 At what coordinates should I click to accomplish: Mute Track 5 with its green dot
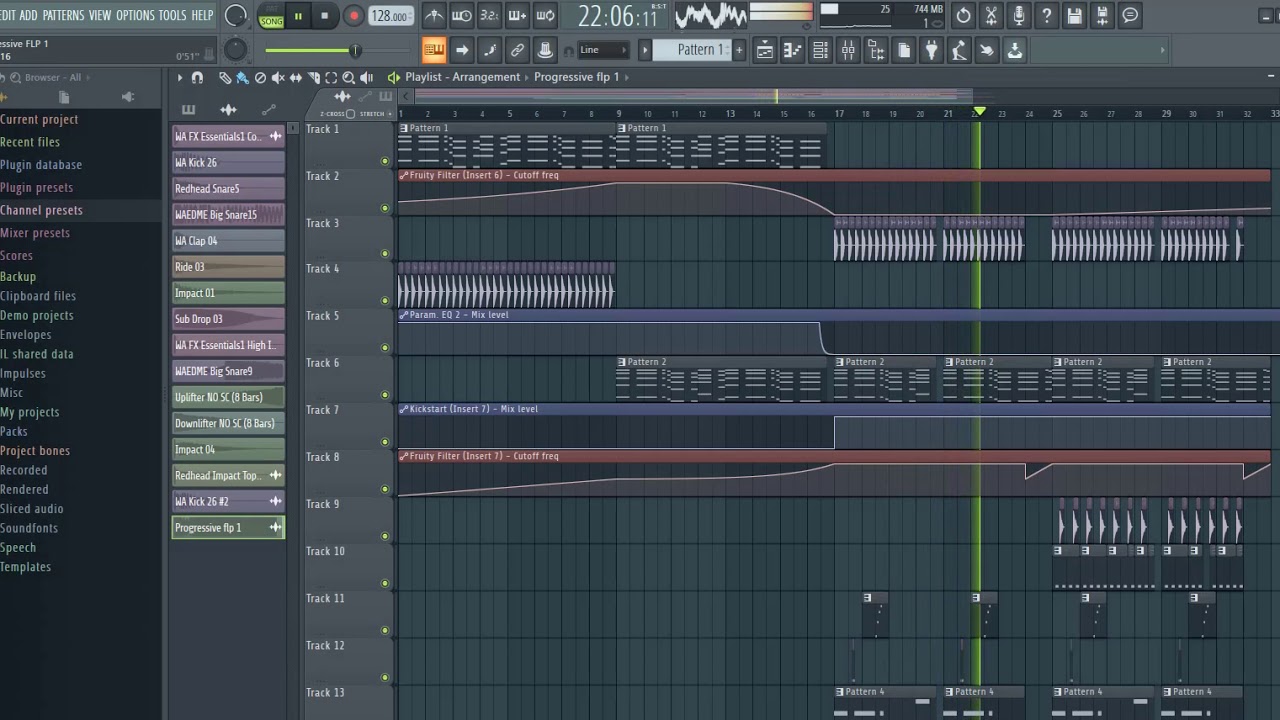click(x=385, y=348)
